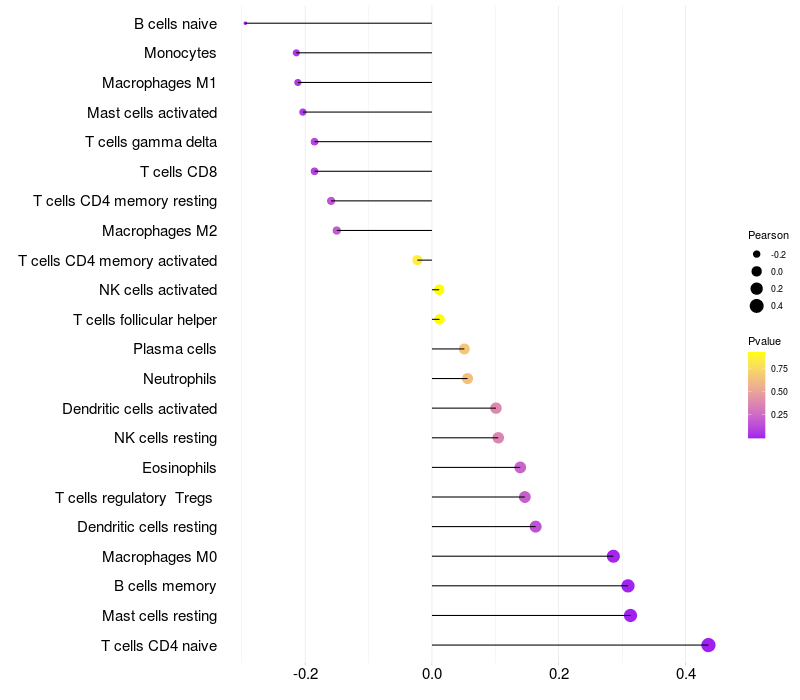Click the 0.4 x-axis tick label
Screen dimensions: 800x700
click(x=686, y=674)
